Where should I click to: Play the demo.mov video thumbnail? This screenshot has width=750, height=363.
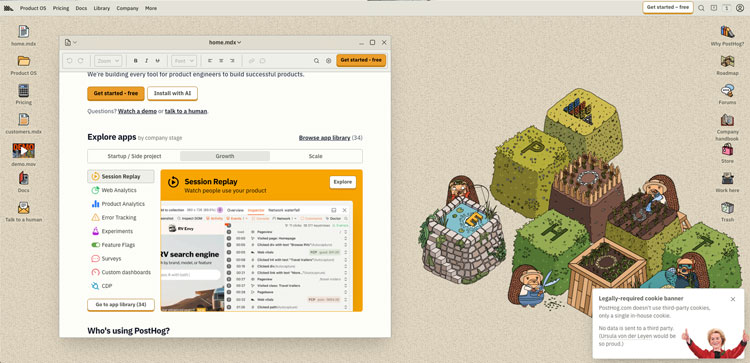point(23,151)
